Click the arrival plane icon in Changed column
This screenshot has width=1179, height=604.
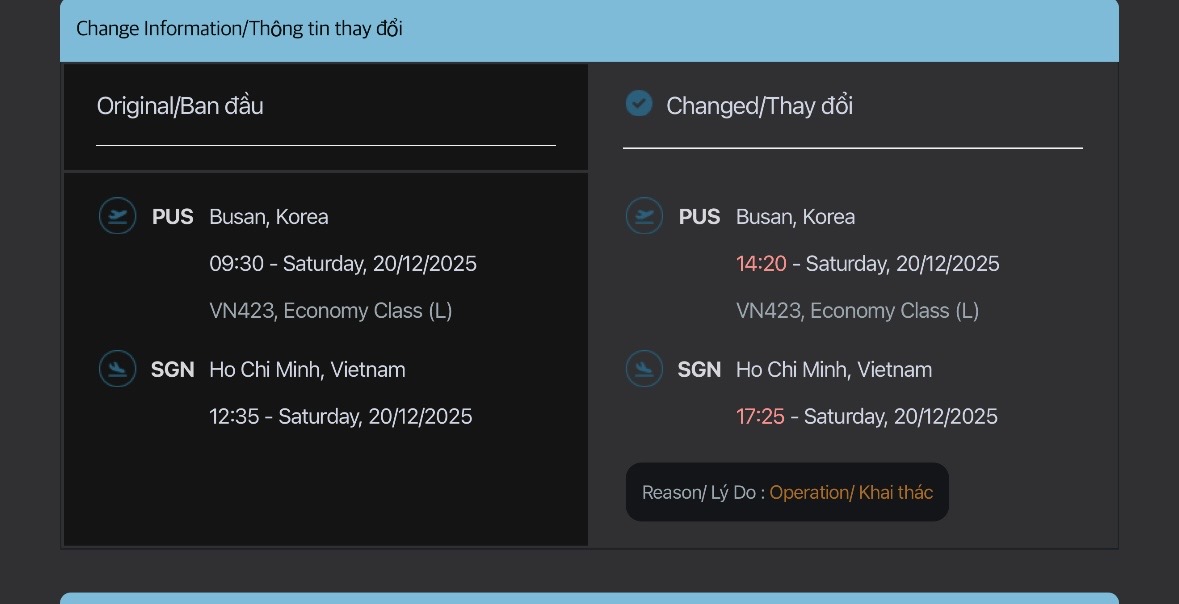644,369
